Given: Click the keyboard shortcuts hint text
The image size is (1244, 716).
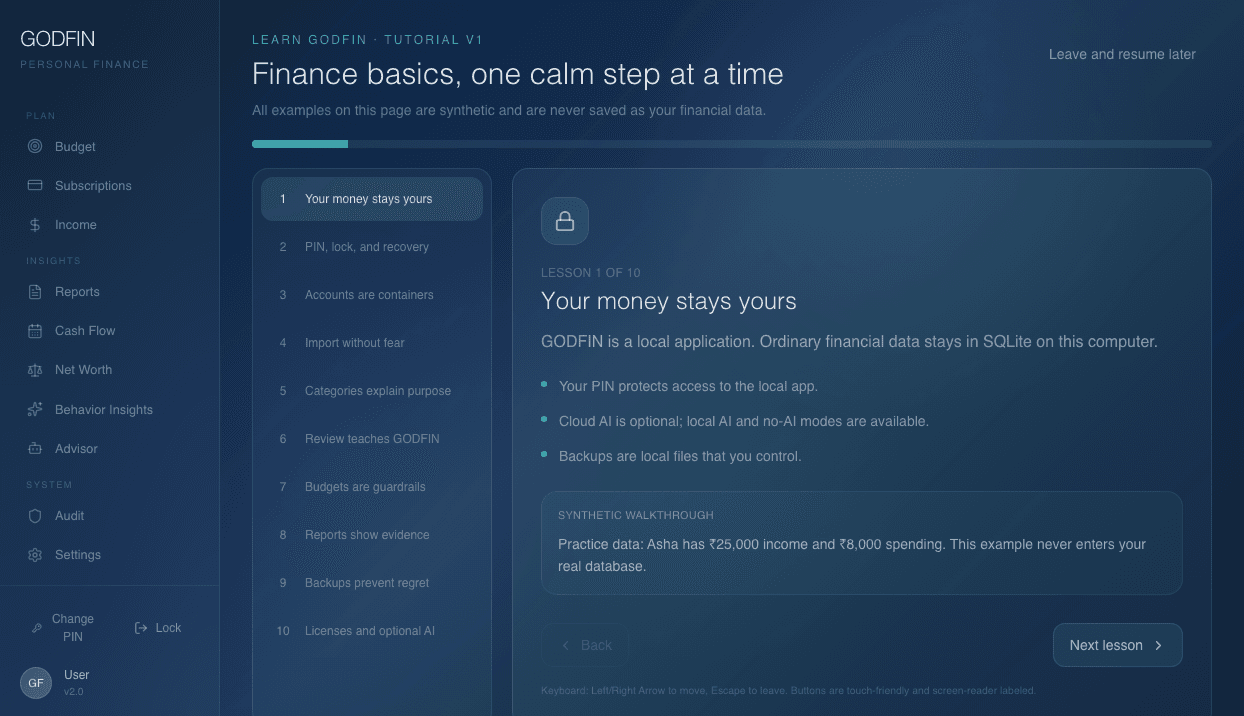Looking at the screenshot, I should pyautogui.click(x=788, y=690).
